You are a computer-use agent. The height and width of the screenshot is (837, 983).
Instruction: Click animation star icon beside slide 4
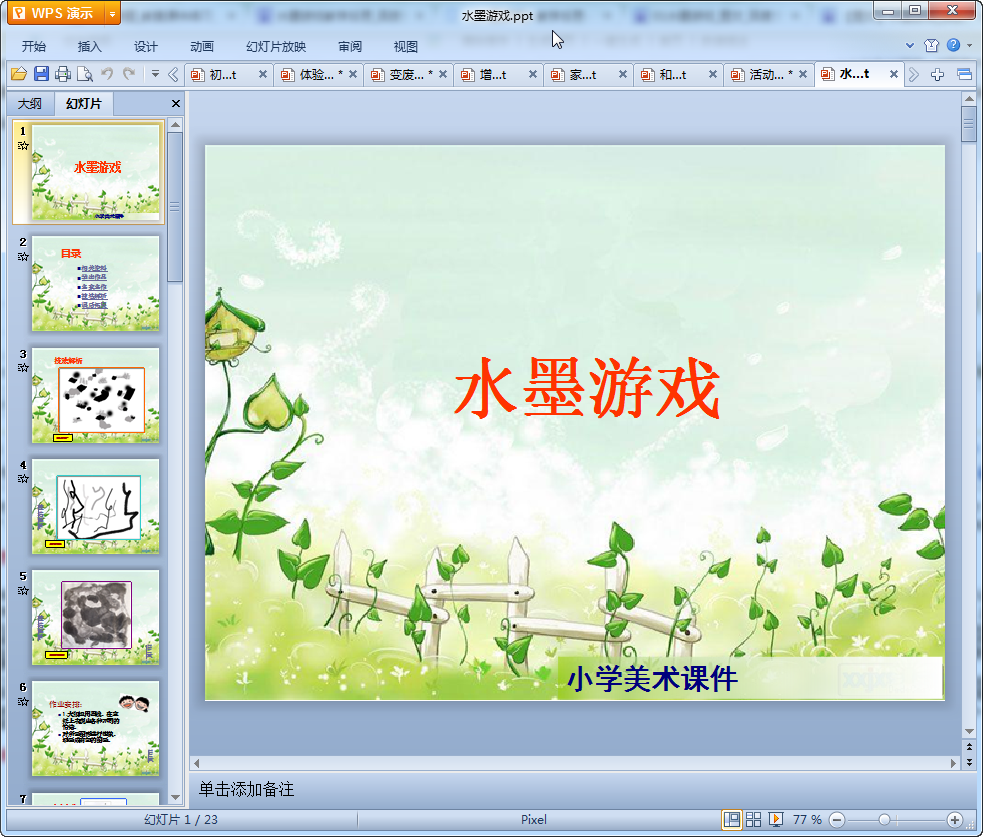(23, 478)
